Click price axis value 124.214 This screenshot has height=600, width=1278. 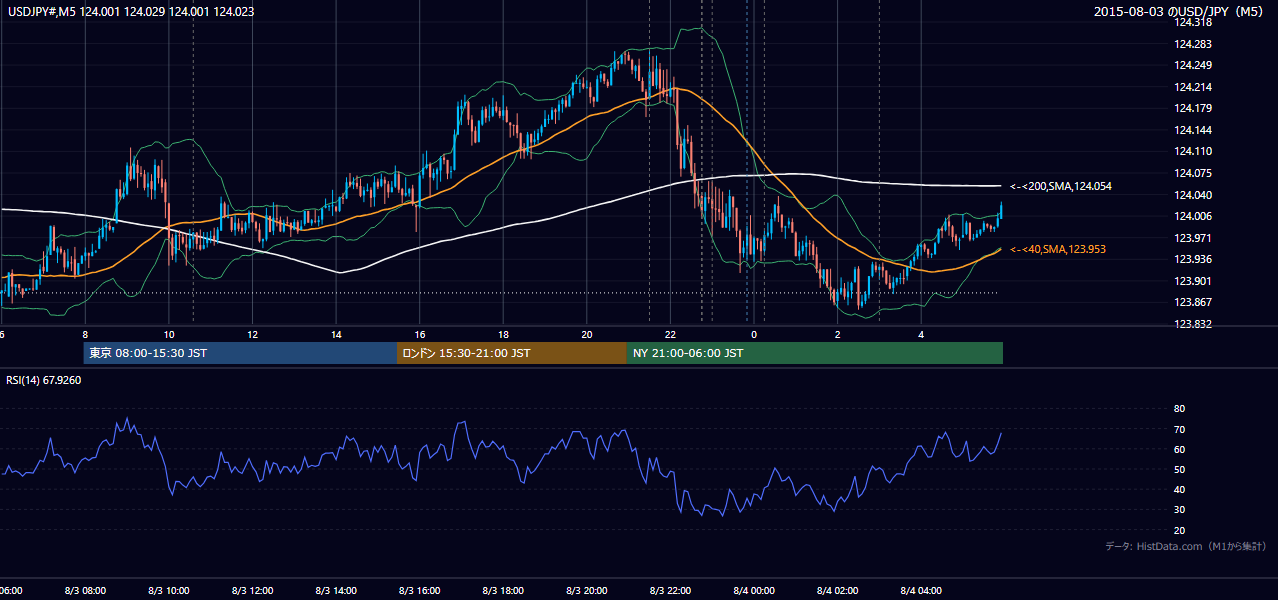click(x=1194, y=87)
